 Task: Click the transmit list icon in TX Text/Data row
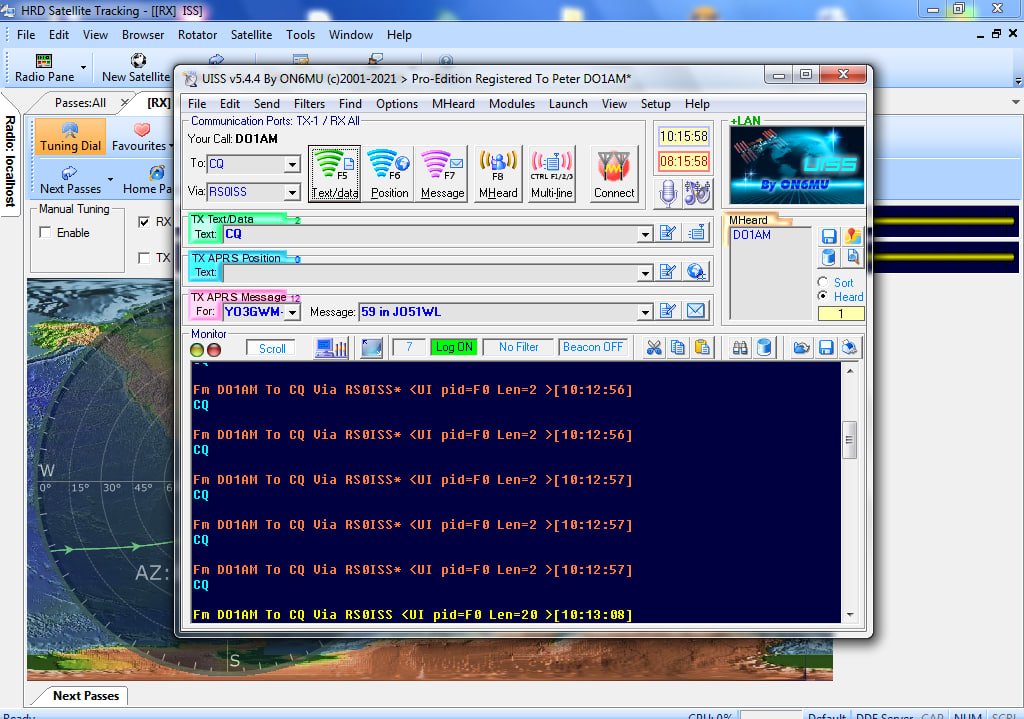point(696,233)
